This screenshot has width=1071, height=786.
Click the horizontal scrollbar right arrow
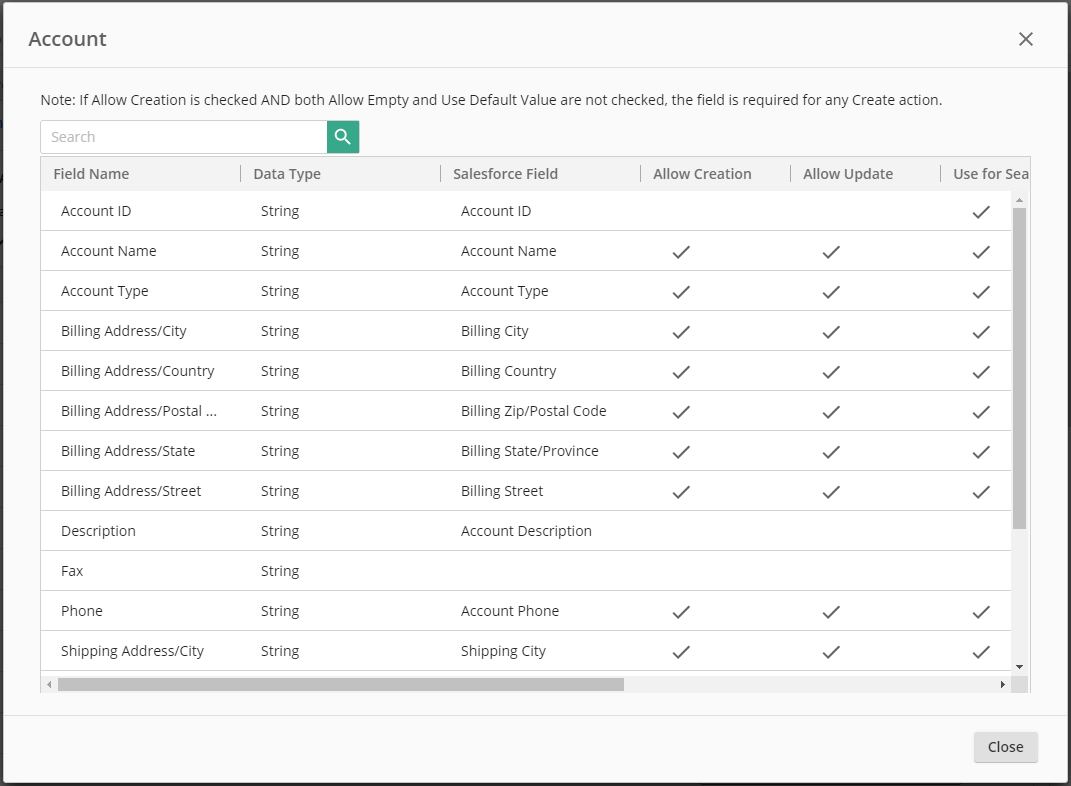[x=1002, y=685]
